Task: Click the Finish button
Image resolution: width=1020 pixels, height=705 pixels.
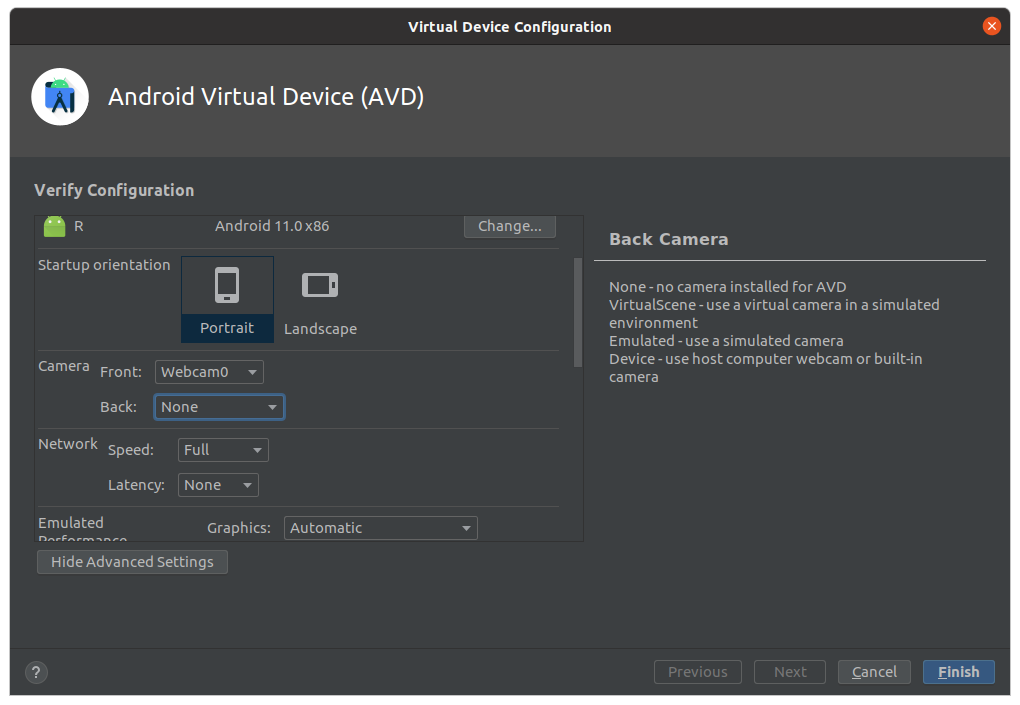Action: tap(958, 672)
